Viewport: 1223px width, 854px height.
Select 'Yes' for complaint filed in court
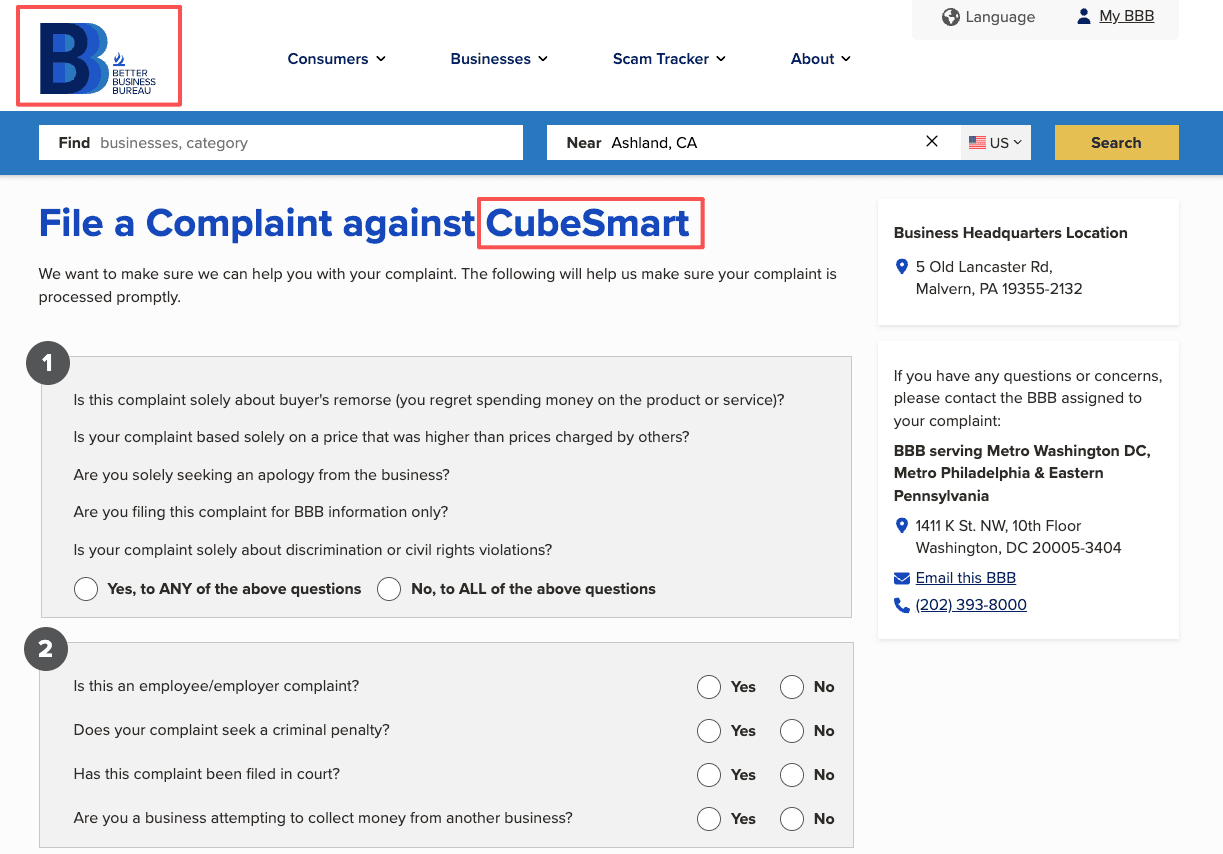coord(709,775)
